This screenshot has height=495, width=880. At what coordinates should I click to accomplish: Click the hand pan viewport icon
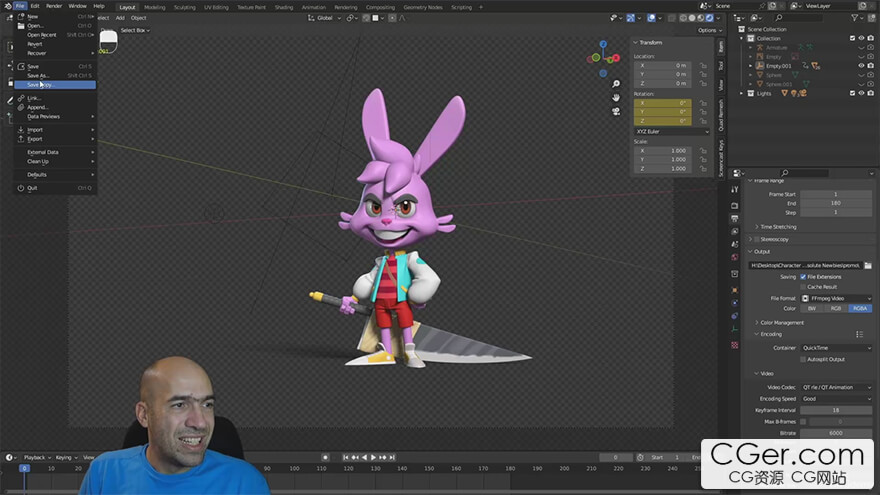[616, 97]
